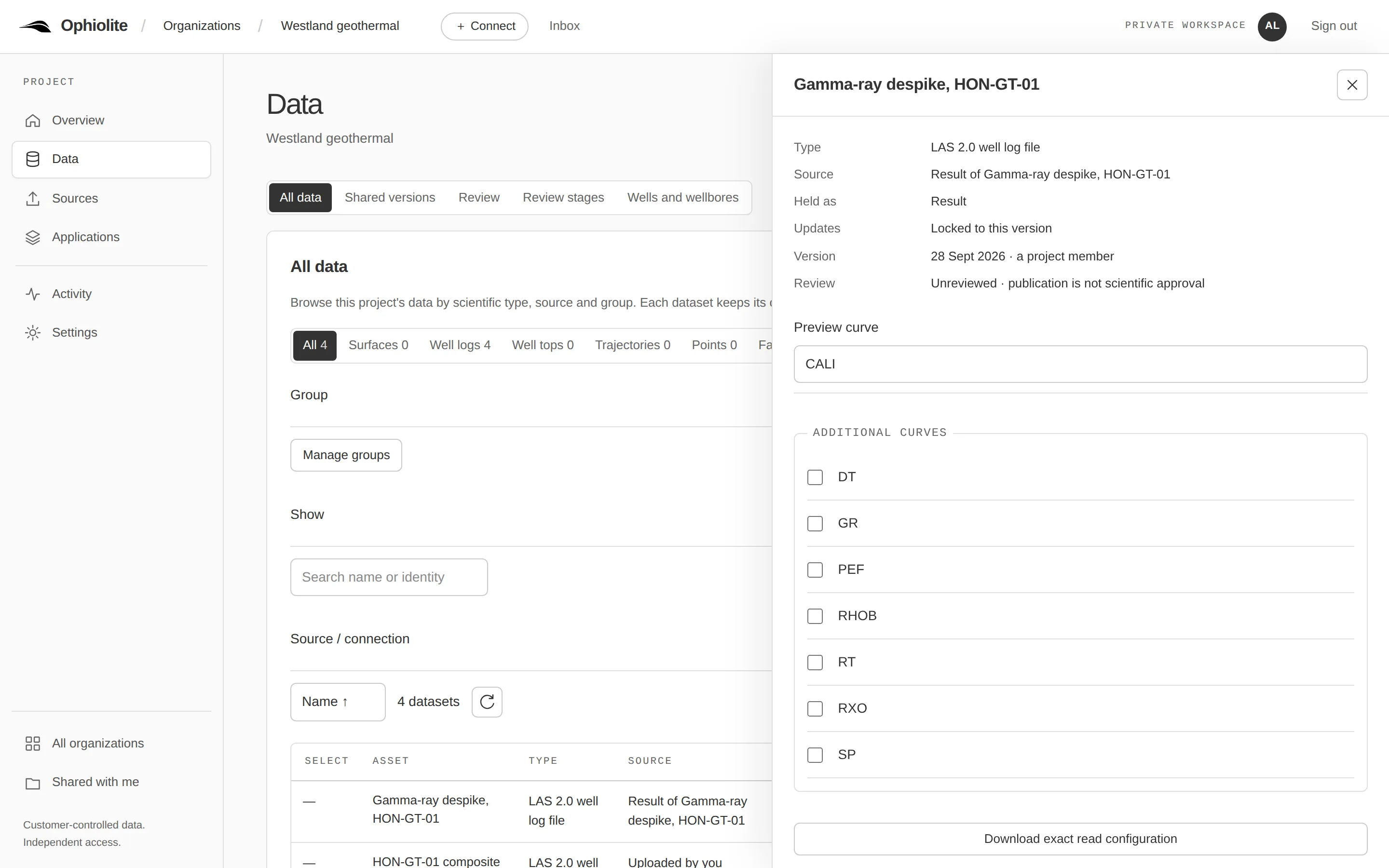Viewport: 1389px width, 868px height.
Task: Click the Connect button
Action: [x=484, y=27]
